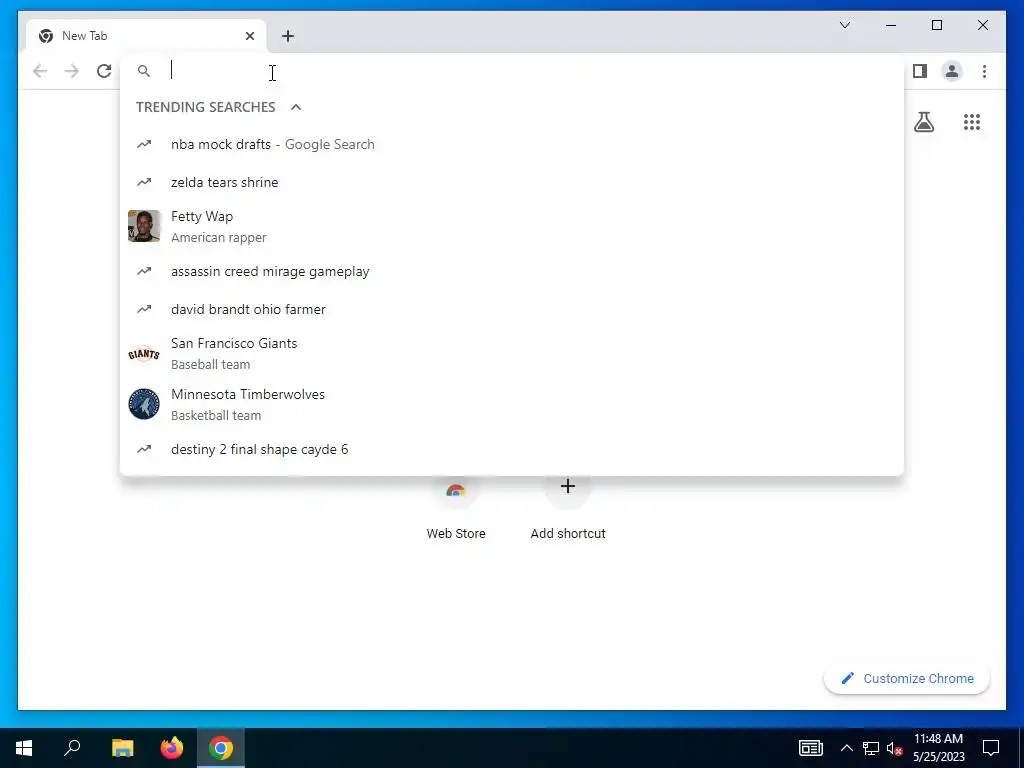Select suggestion nba mock drafts

point(512,144)
